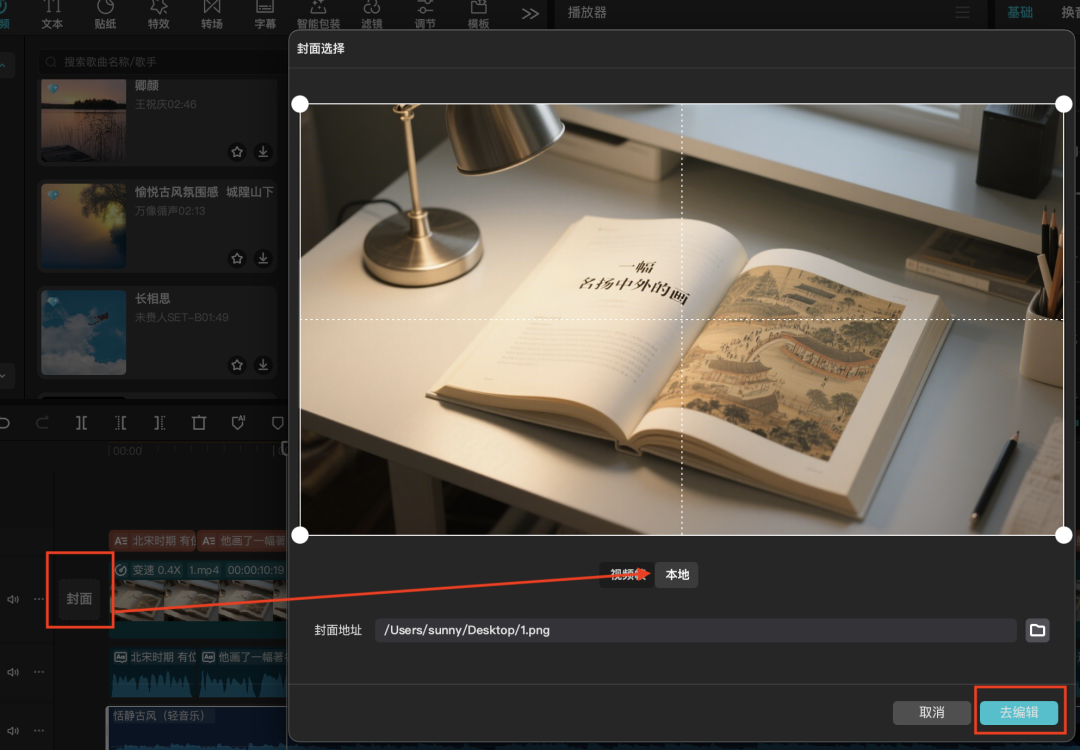Click the folder icon to browse cover file
1080x750 pixels.
pyautogui.click(x=1037, y=630)
